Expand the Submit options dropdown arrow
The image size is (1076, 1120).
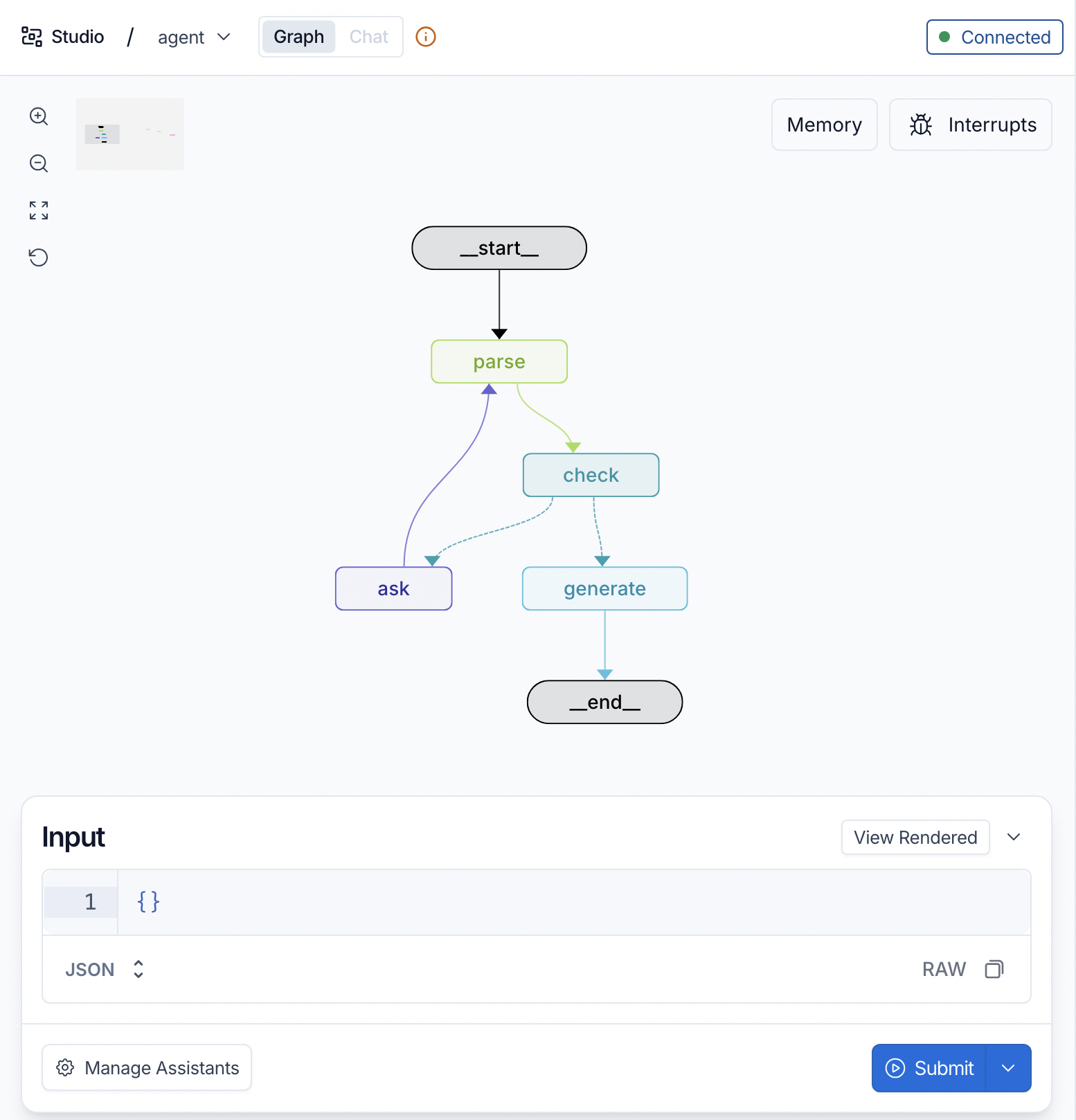coord(1008,1068)
